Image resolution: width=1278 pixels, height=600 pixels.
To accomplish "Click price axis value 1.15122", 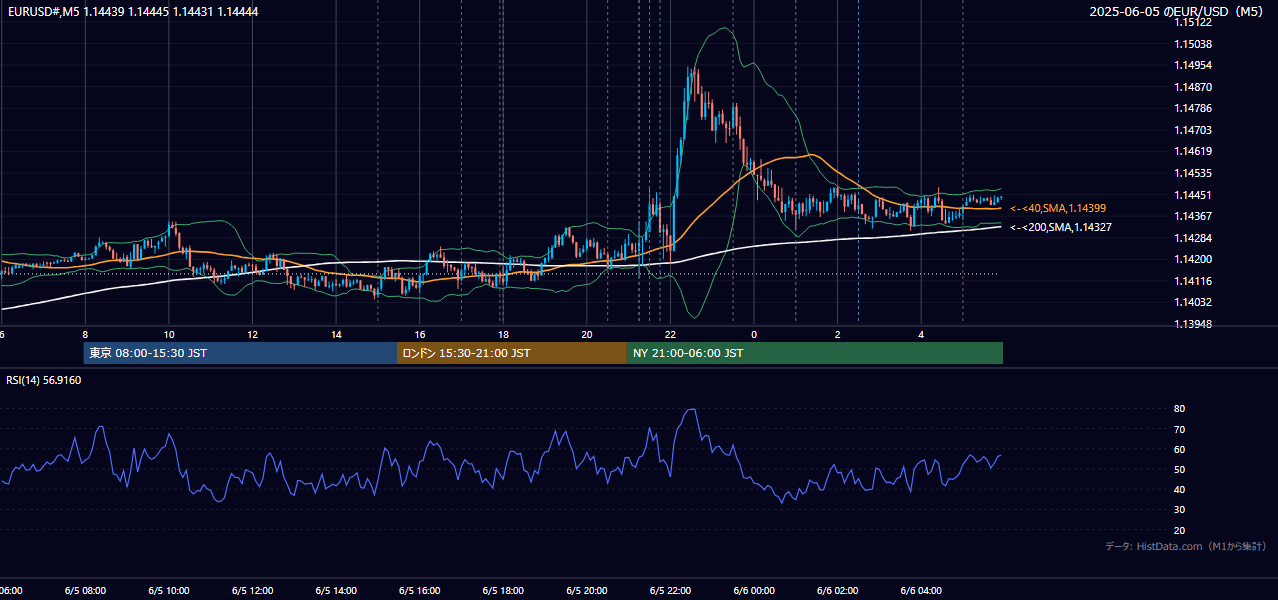I will [1193, 22].
